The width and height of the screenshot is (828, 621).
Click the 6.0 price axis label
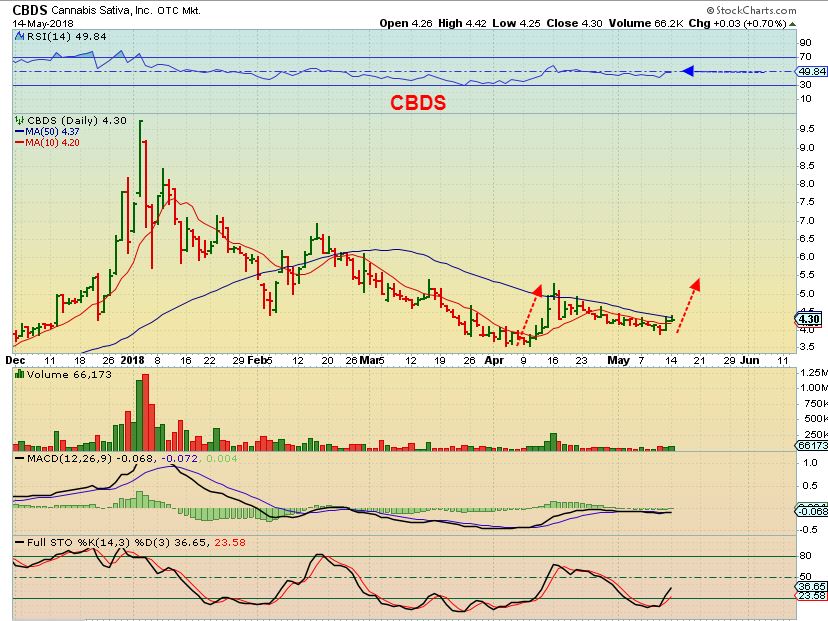point(807,257)
